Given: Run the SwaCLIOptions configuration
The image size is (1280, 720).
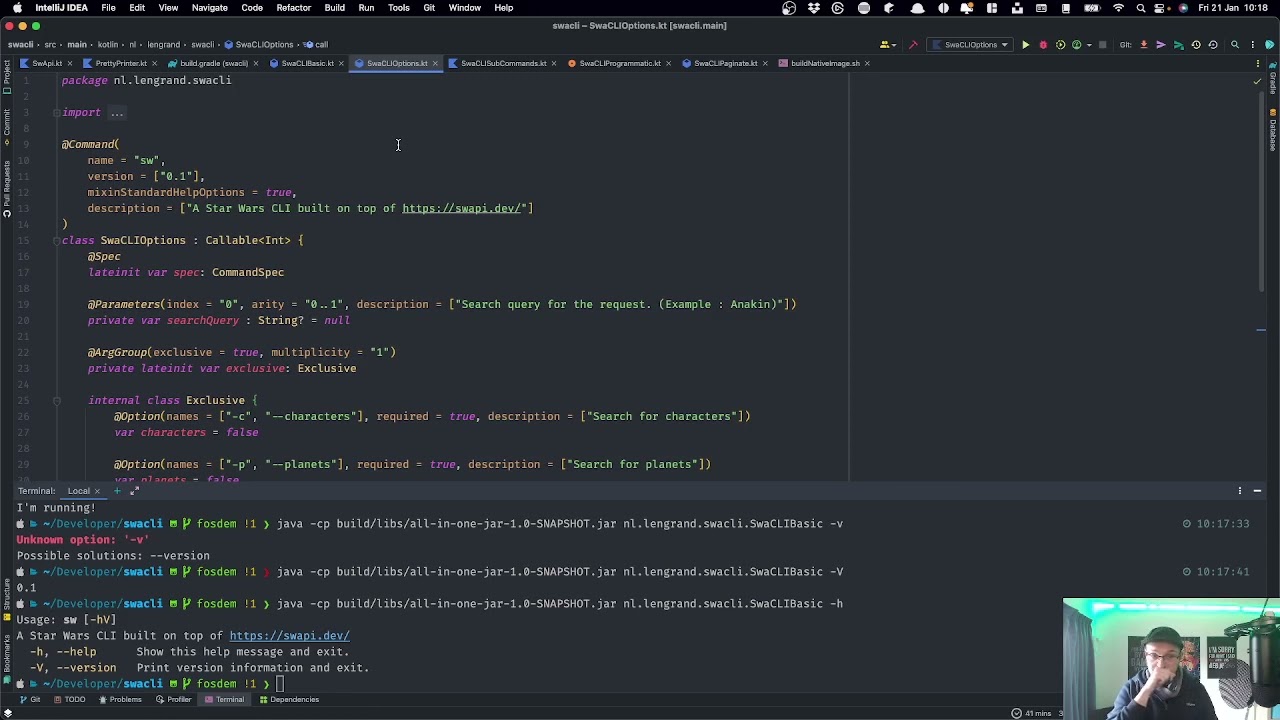Looking at the screenshot, I should click(x=1025, y=45).
